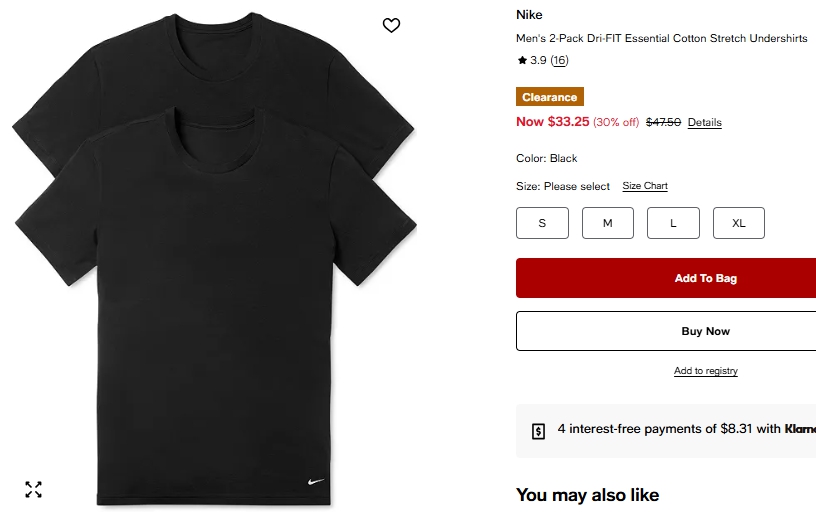Click the expand image fullscreen icon
The image size is (816, 521).
[x=33, y=489]
